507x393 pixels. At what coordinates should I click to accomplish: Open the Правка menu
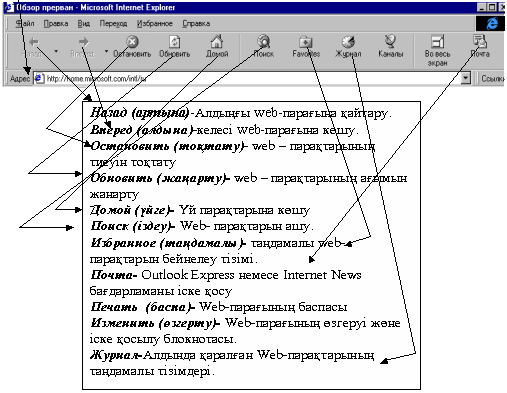[56, 23]
